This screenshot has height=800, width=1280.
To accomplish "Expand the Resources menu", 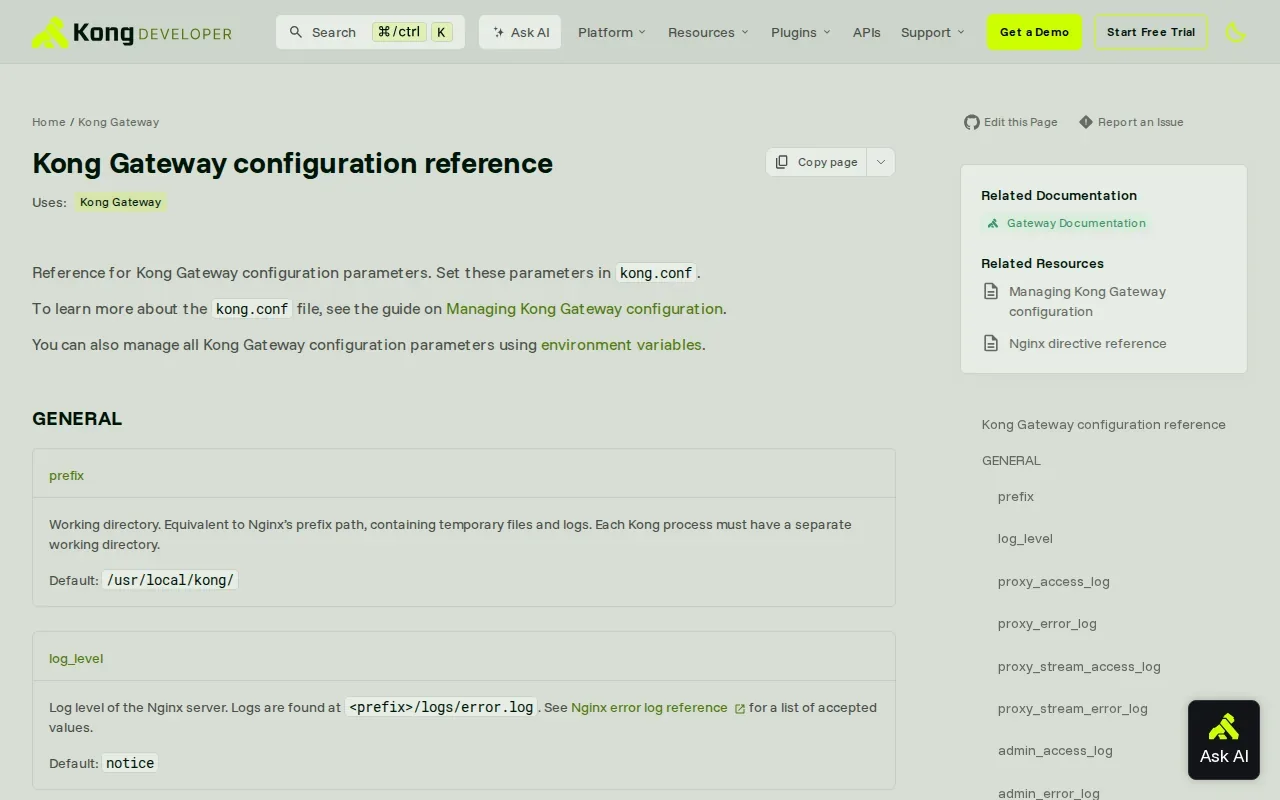I will click(x=708, y=32).
